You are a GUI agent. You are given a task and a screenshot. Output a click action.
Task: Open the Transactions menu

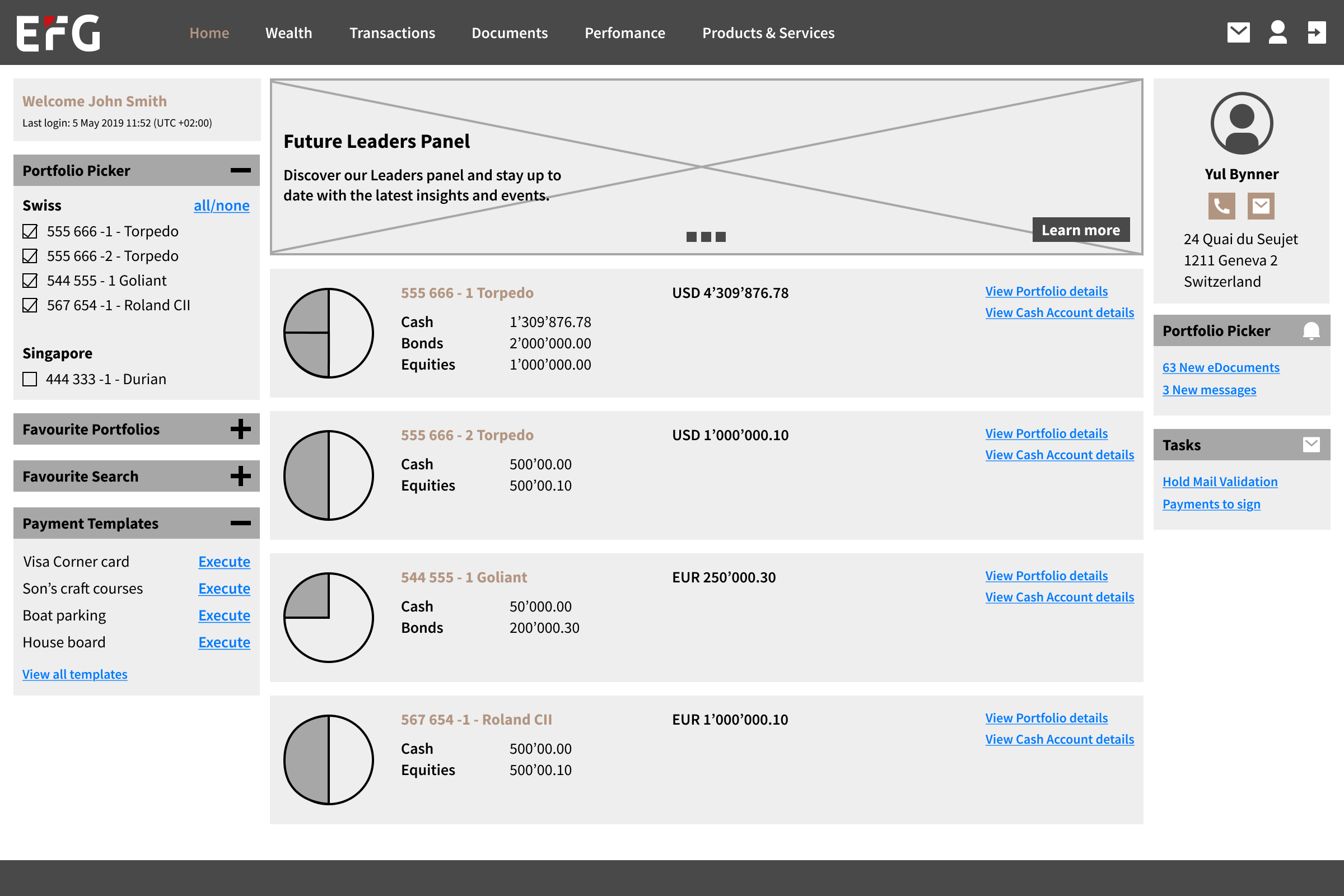(x=392, y=33)
